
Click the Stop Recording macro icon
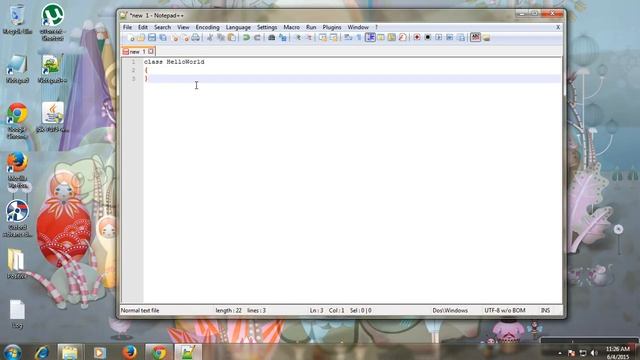[428, 38]
